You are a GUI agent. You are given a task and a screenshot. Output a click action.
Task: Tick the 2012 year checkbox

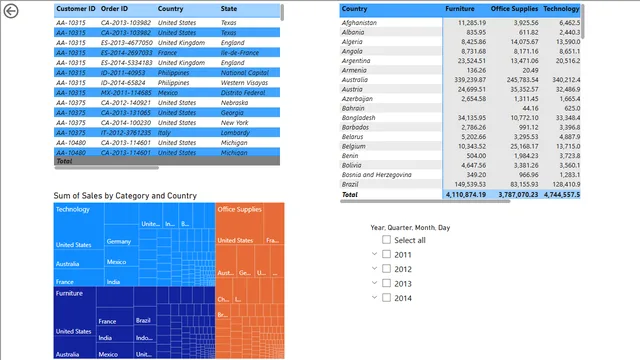coord(386,269)
